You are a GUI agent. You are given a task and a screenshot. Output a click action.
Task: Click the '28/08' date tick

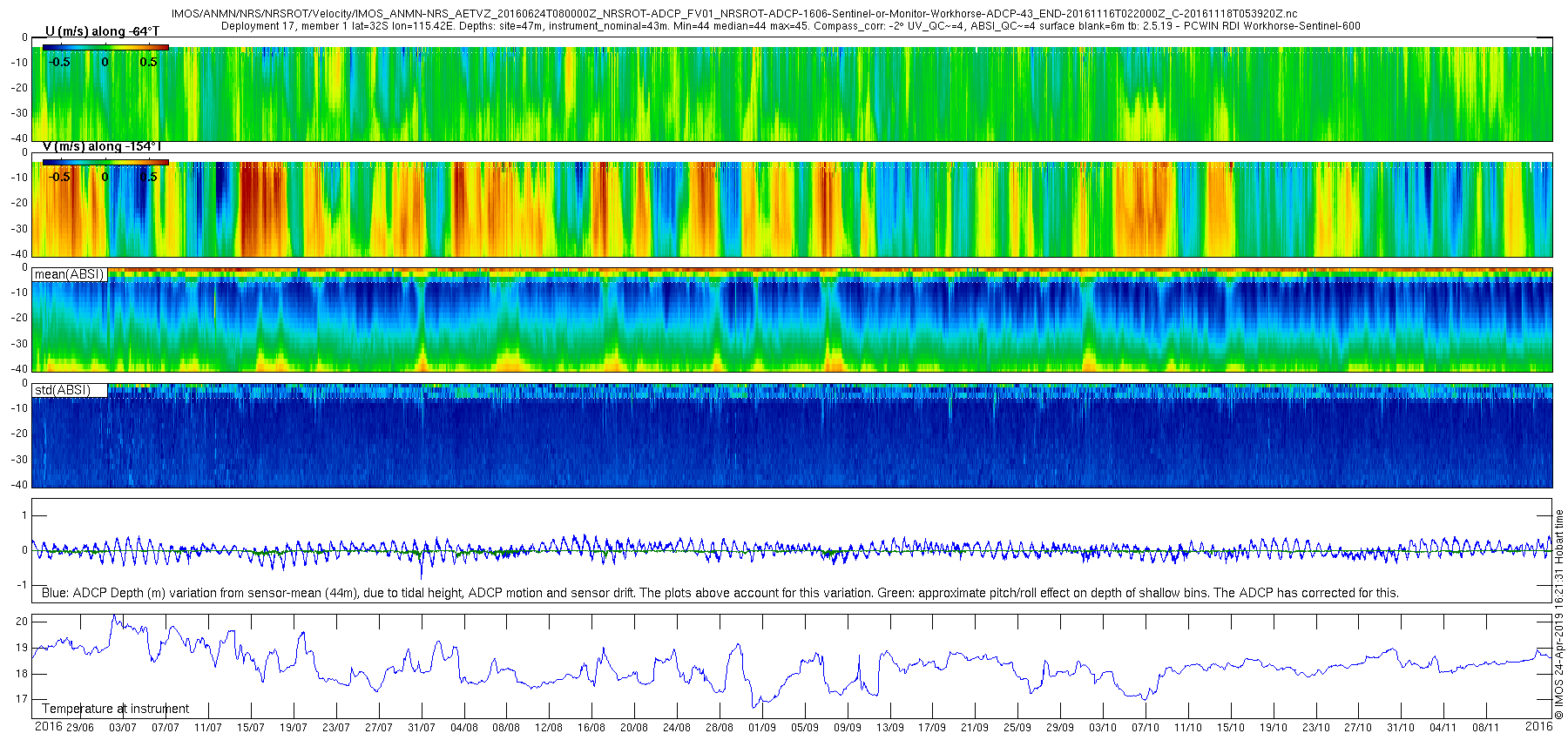point(719,728)
